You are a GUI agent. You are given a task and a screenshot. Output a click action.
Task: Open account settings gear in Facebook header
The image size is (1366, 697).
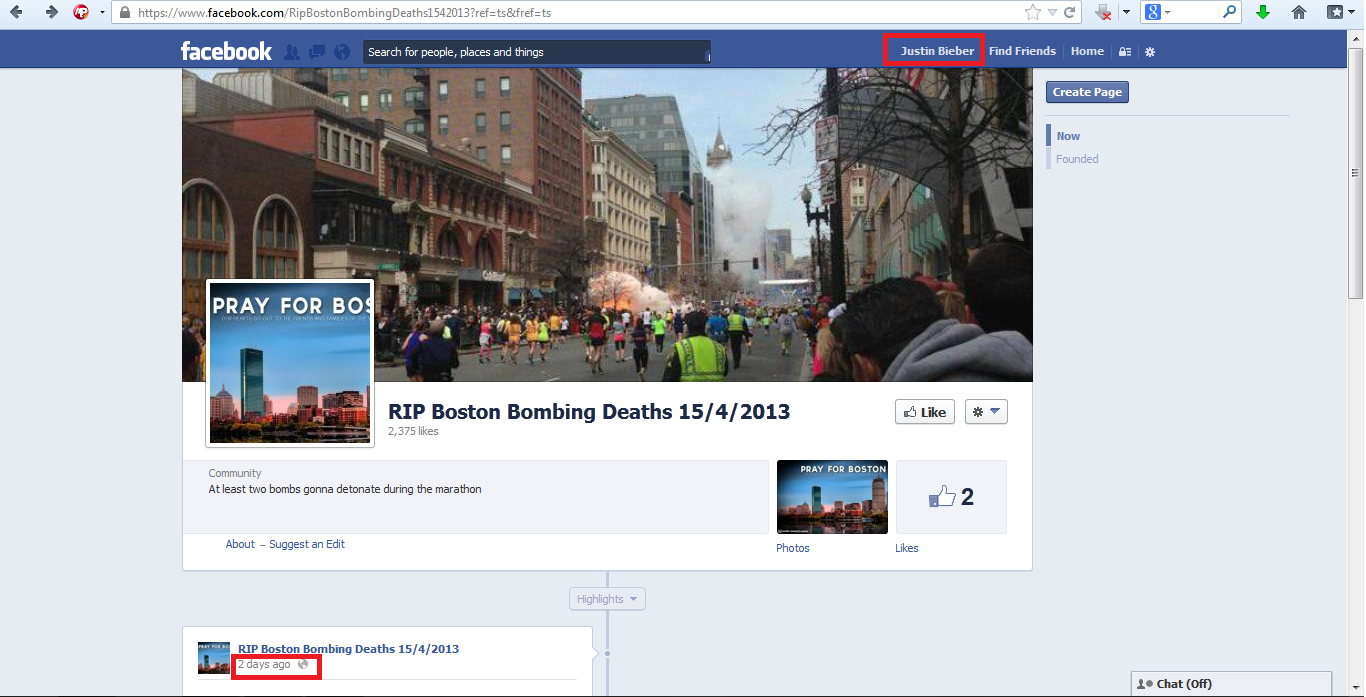pyautogui.click(x=1150, y=52)
